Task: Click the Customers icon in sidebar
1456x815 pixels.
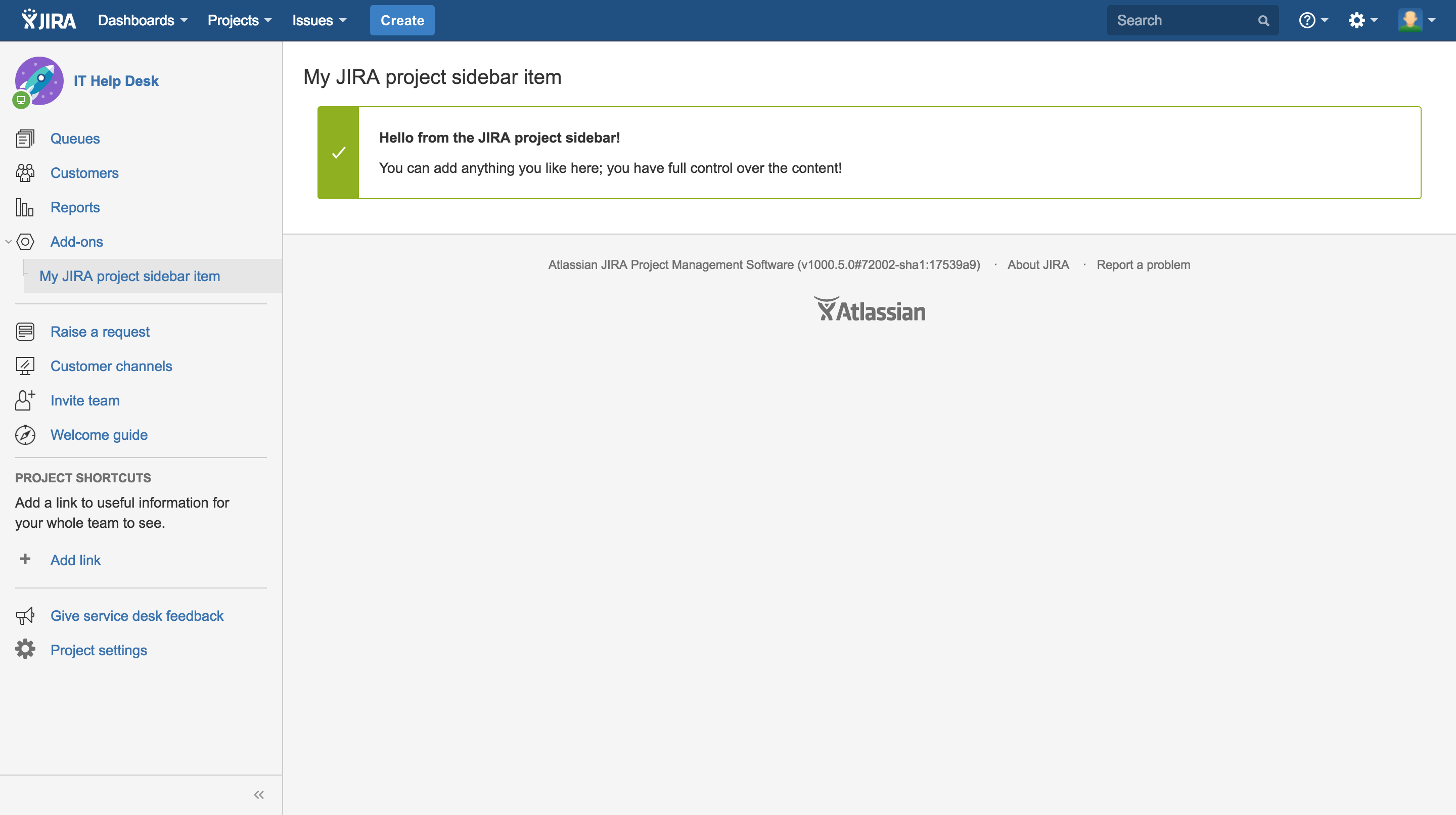Action: click(x=25, y=172)
